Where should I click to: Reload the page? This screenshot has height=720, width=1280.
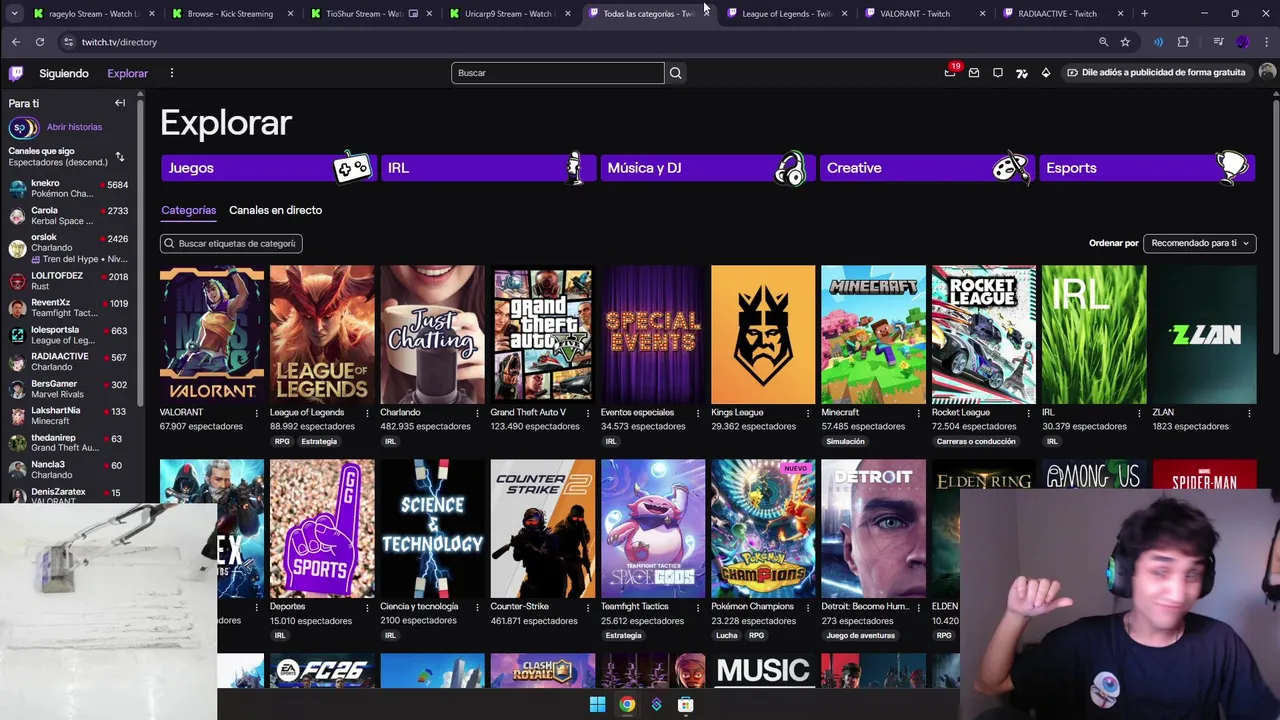click(40, 42)
